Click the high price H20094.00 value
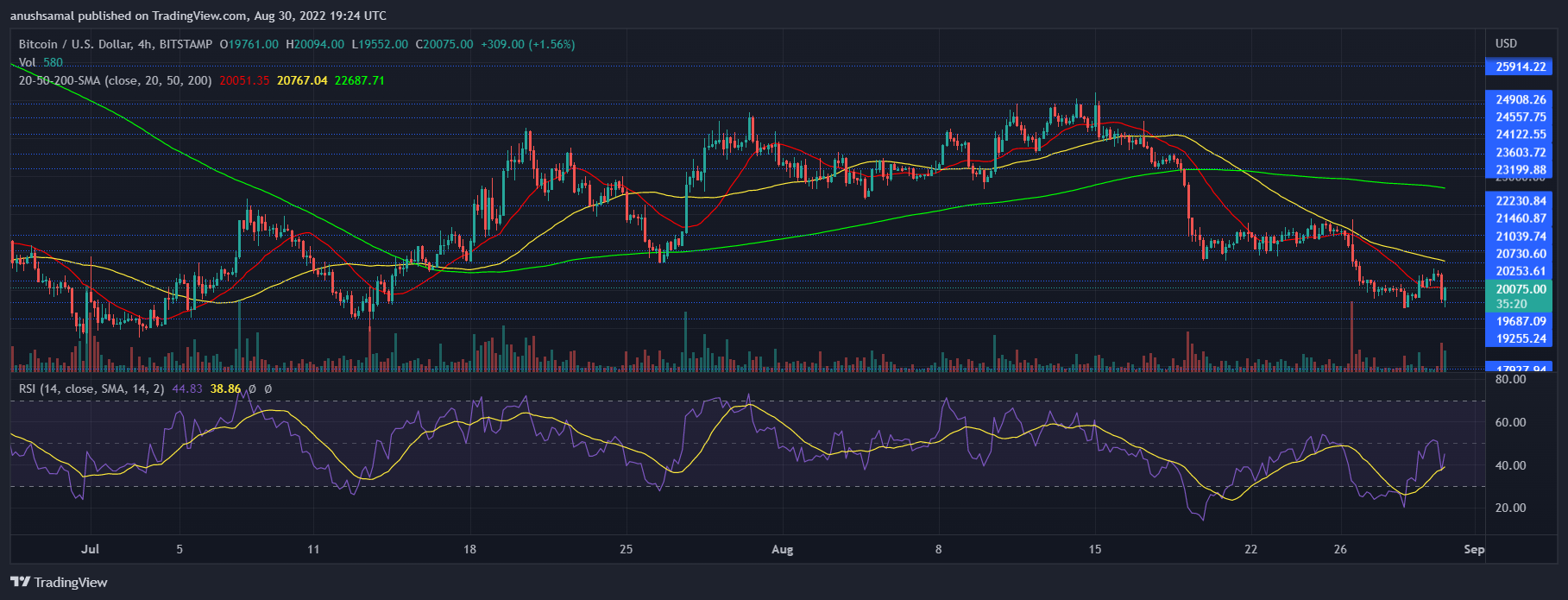This screenshot has width=1568, height=600. coord(315,44)
